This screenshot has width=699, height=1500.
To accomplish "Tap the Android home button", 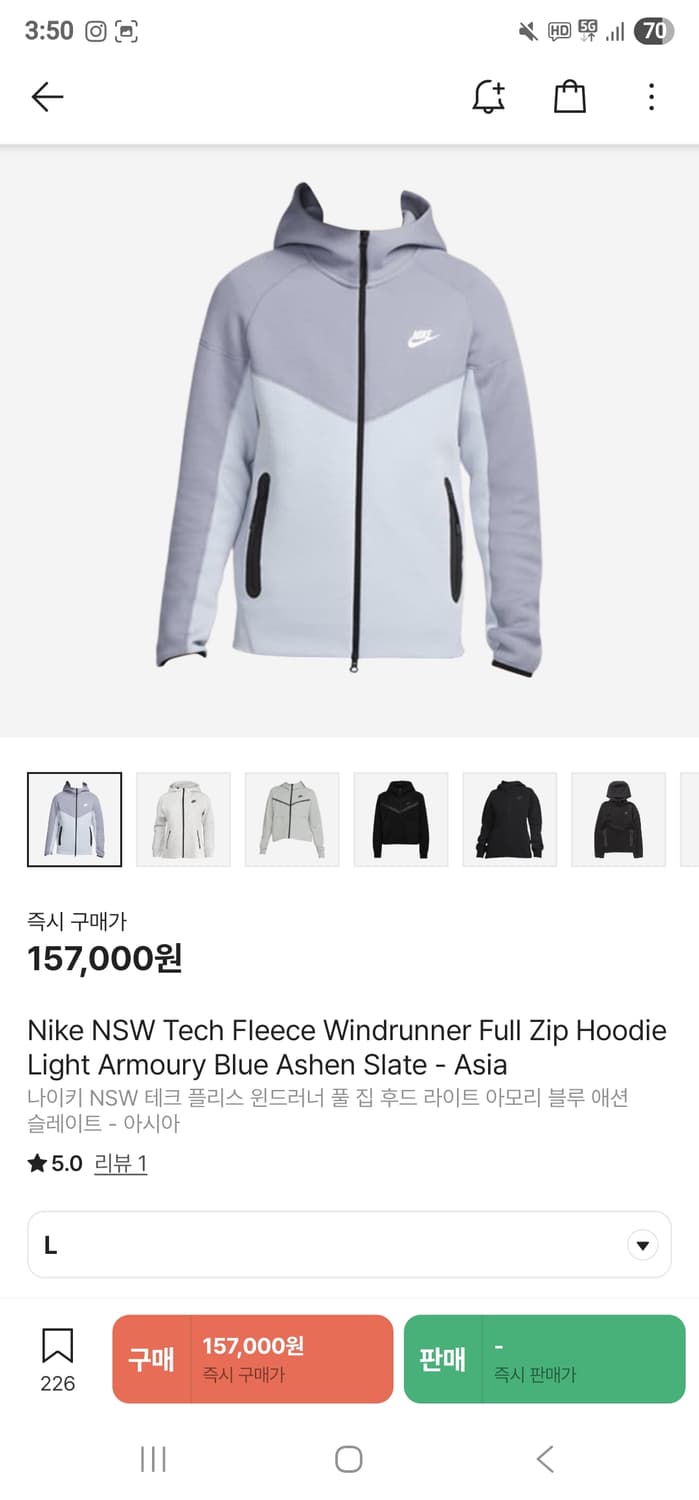I will click(x=349, y=1459).
